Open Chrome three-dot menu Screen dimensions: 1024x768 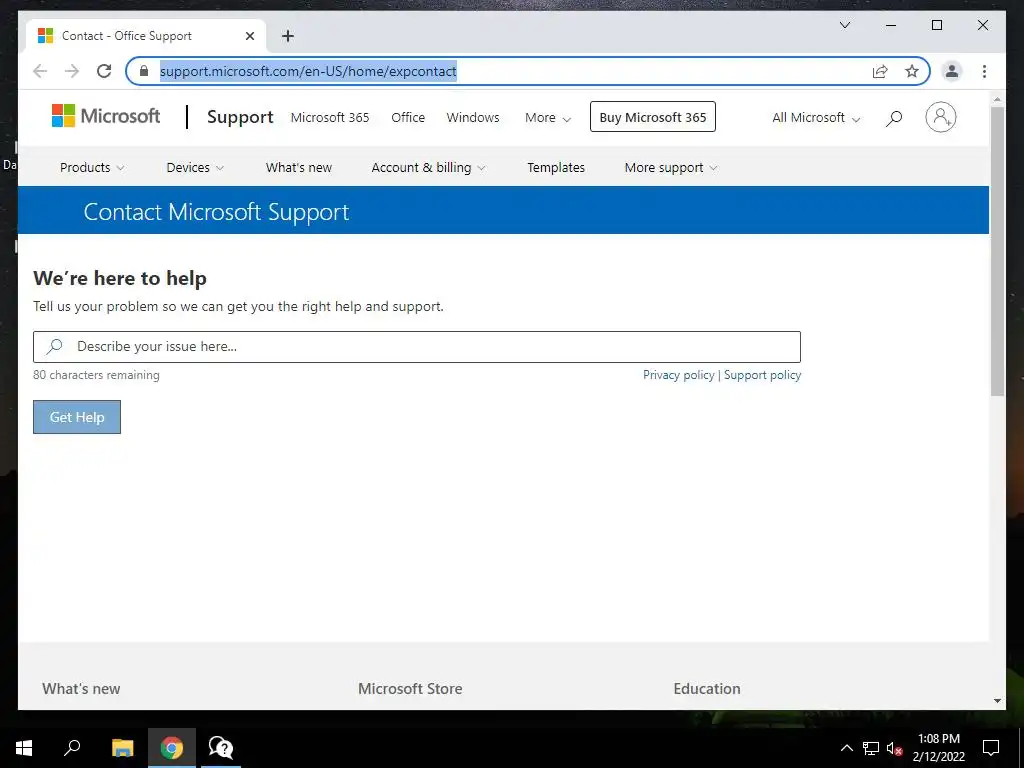point(984,71)
